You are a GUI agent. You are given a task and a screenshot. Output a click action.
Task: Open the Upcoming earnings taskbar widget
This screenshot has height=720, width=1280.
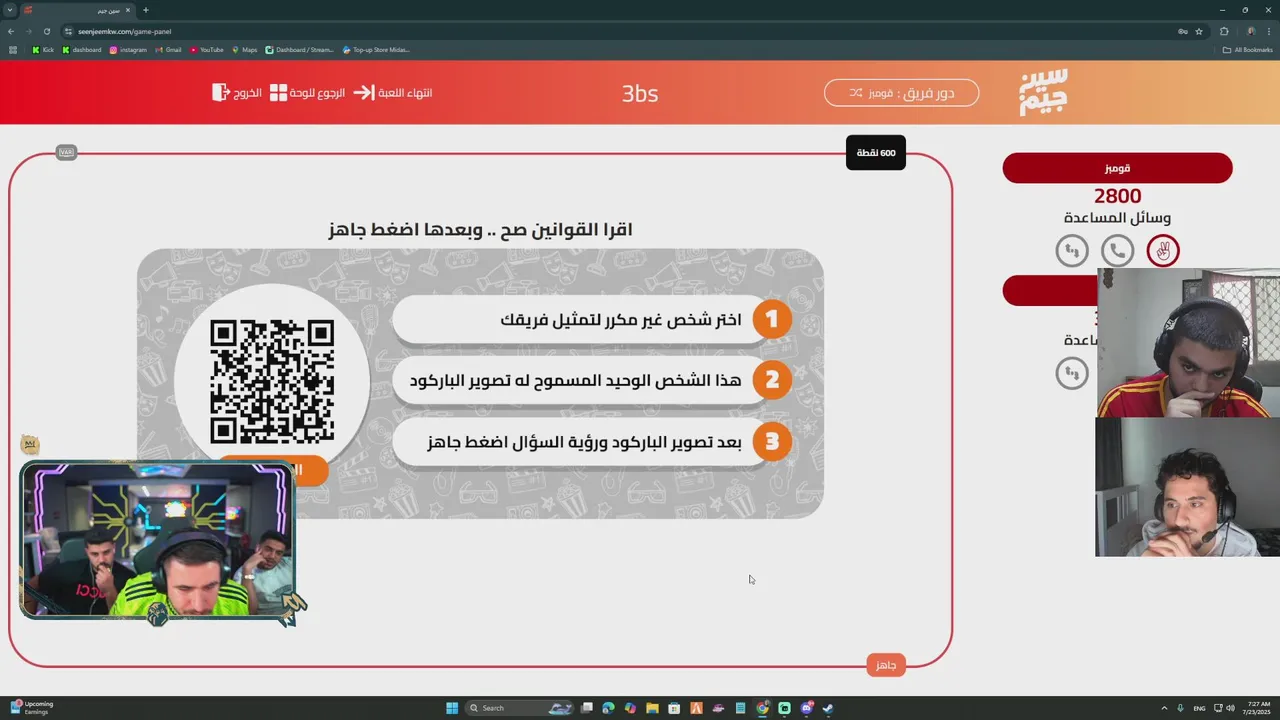tap(32, 708)
